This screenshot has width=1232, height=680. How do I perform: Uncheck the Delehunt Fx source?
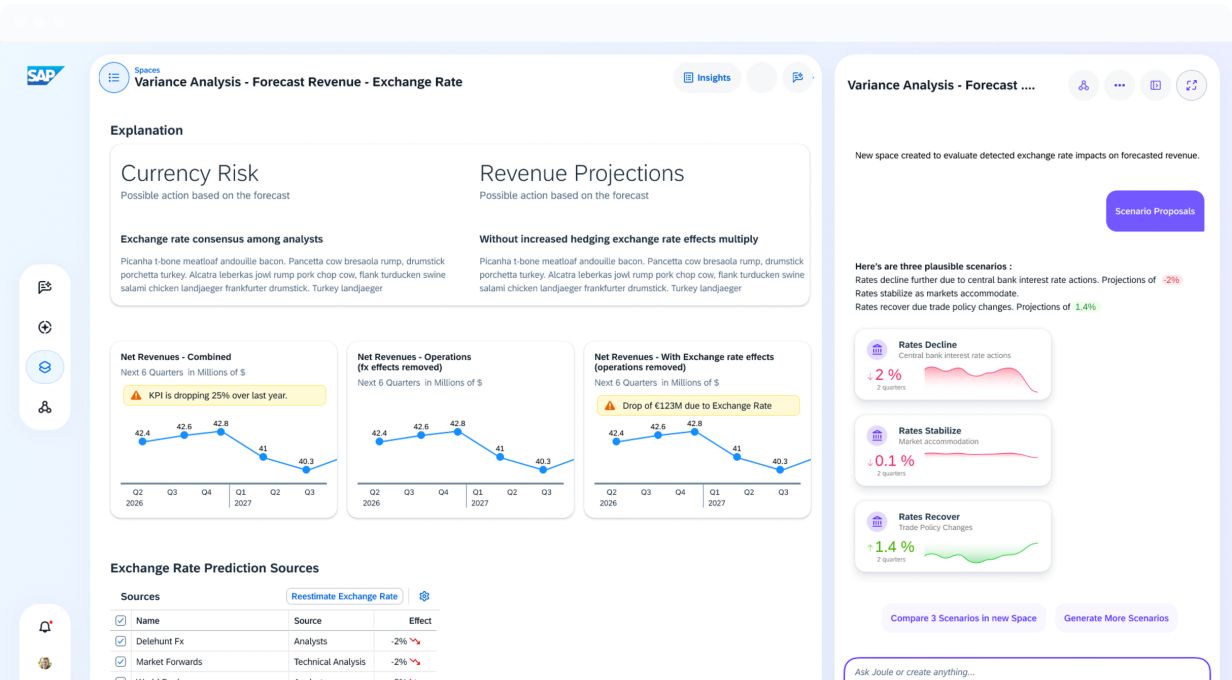tap(121, 641)
